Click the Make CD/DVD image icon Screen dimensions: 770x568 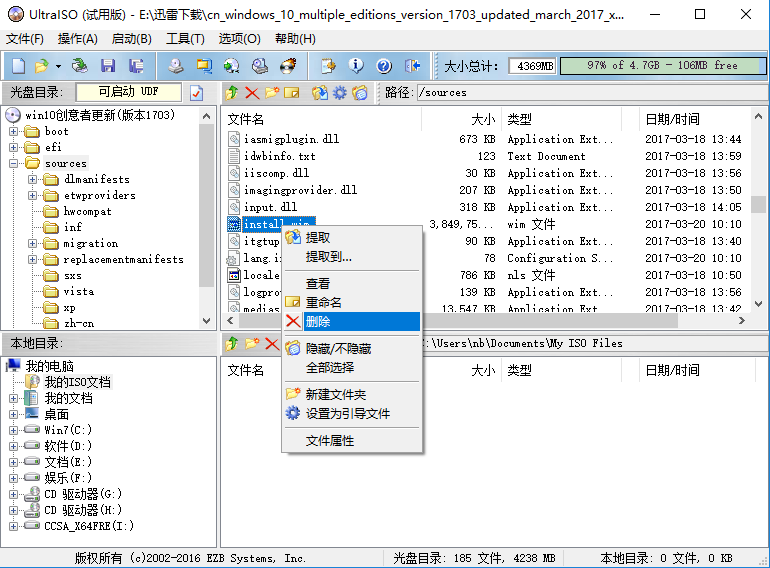coord(175,66)
